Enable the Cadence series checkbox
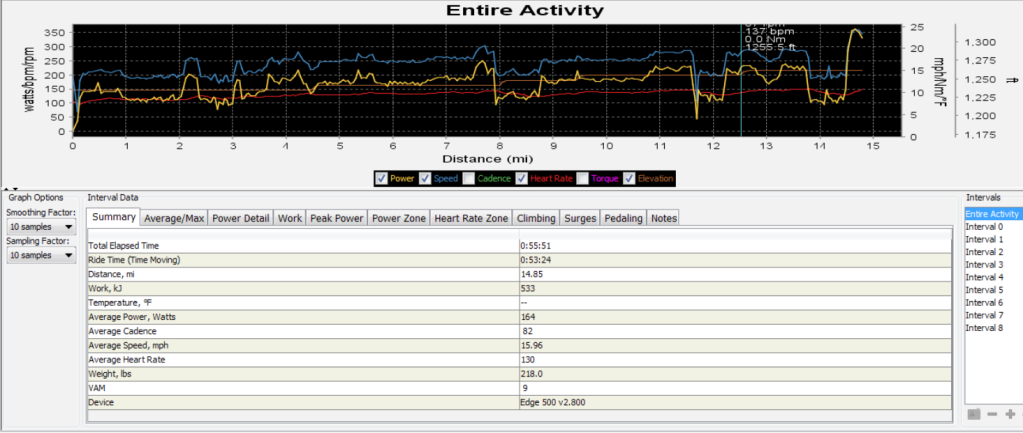This screenshot has height=433, width=1023. pos(467,178)
